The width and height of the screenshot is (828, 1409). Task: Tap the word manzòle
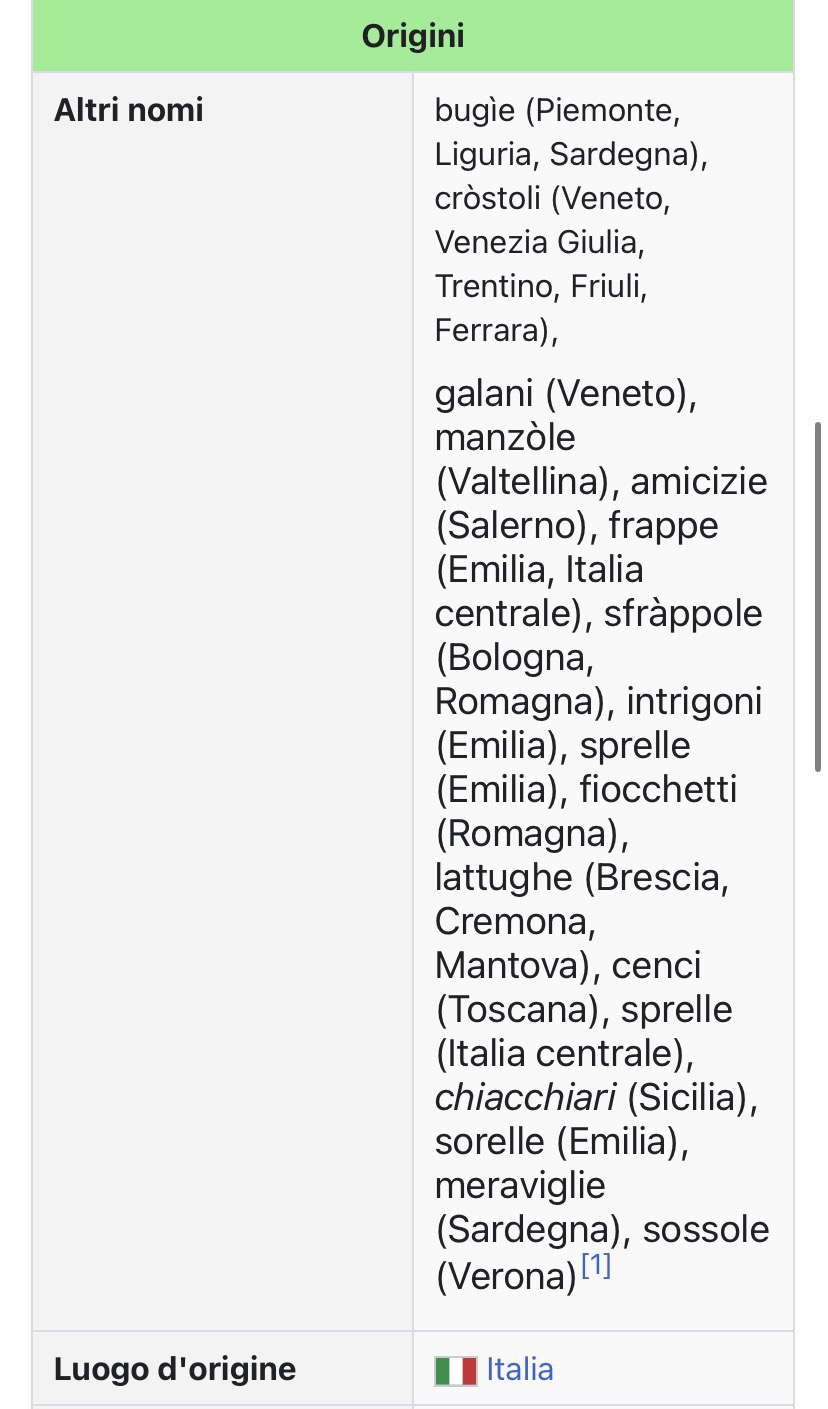[505, 438]
